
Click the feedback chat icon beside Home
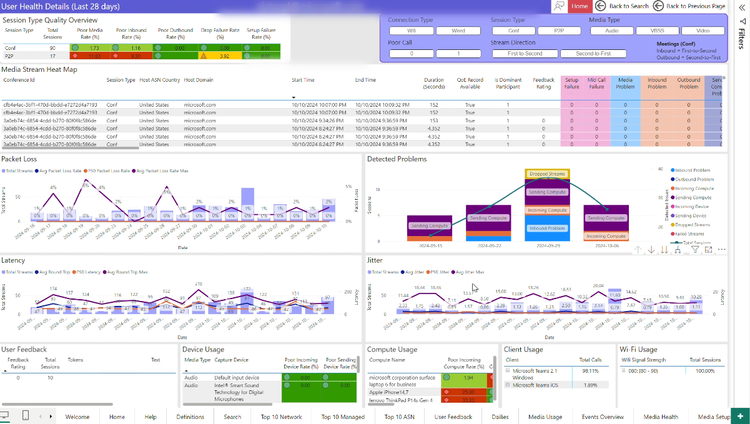tap(560, 6)
